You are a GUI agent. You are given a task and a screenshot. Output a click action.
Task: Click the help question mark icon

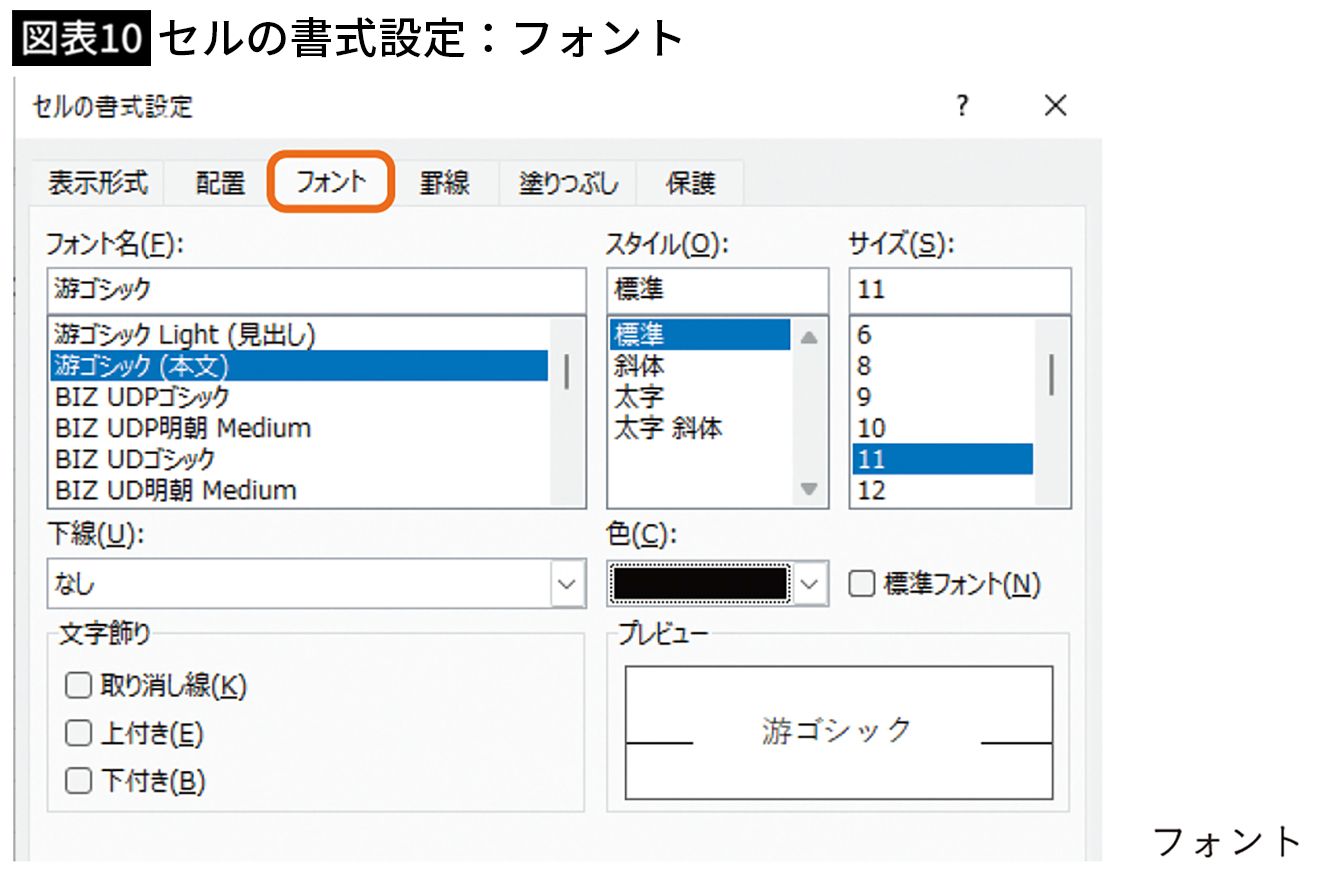pos(962,106)
